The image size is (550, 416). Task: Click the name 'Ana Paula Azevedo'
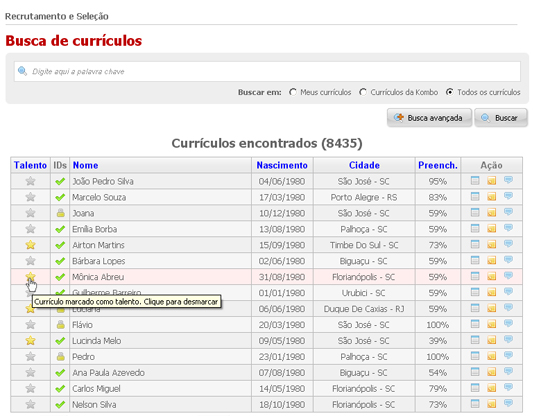pyautogui.click(x=108, y=373)
